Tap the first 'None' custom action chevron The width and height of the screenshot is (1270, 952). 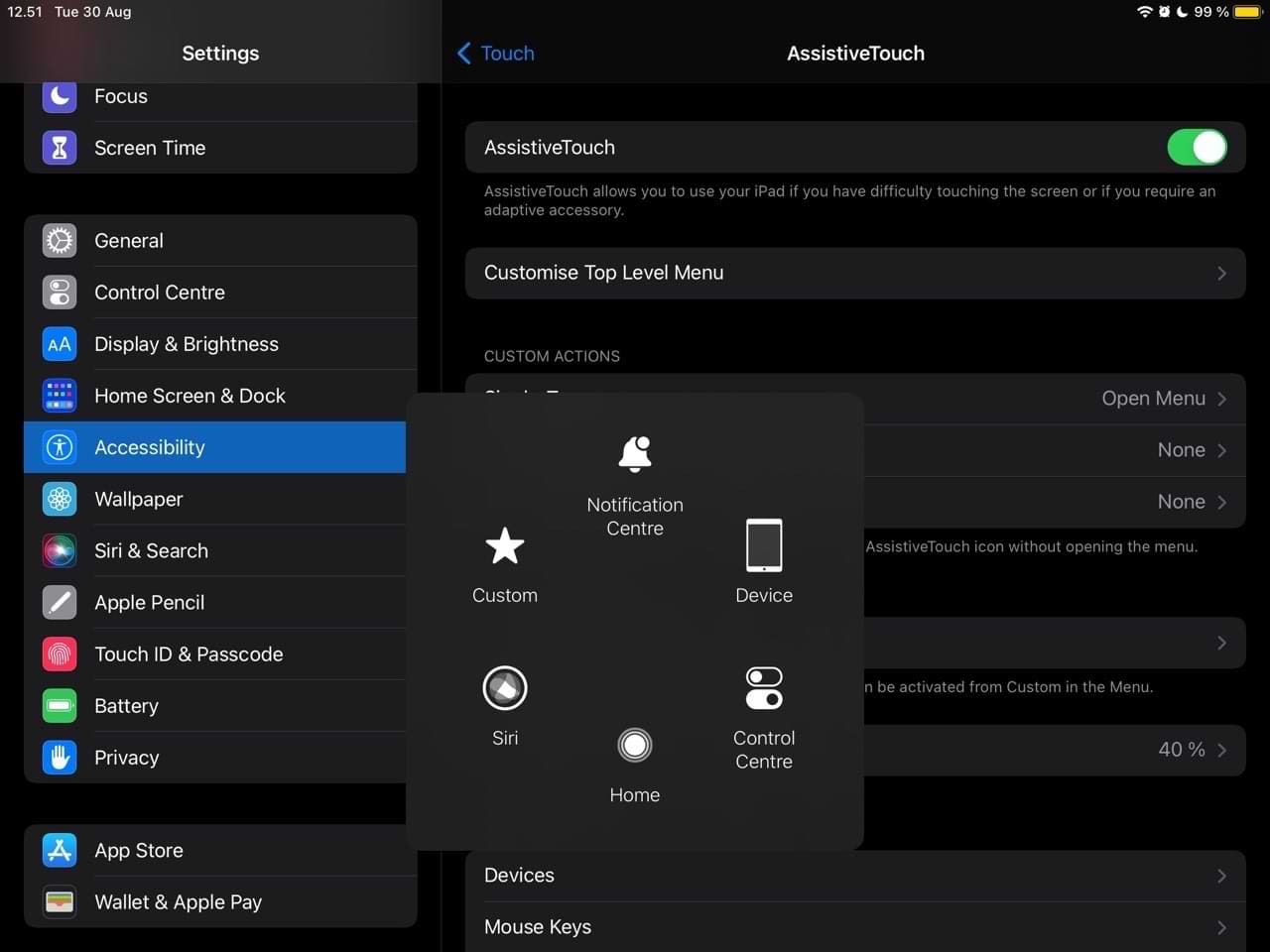[x=1221, y=450]
